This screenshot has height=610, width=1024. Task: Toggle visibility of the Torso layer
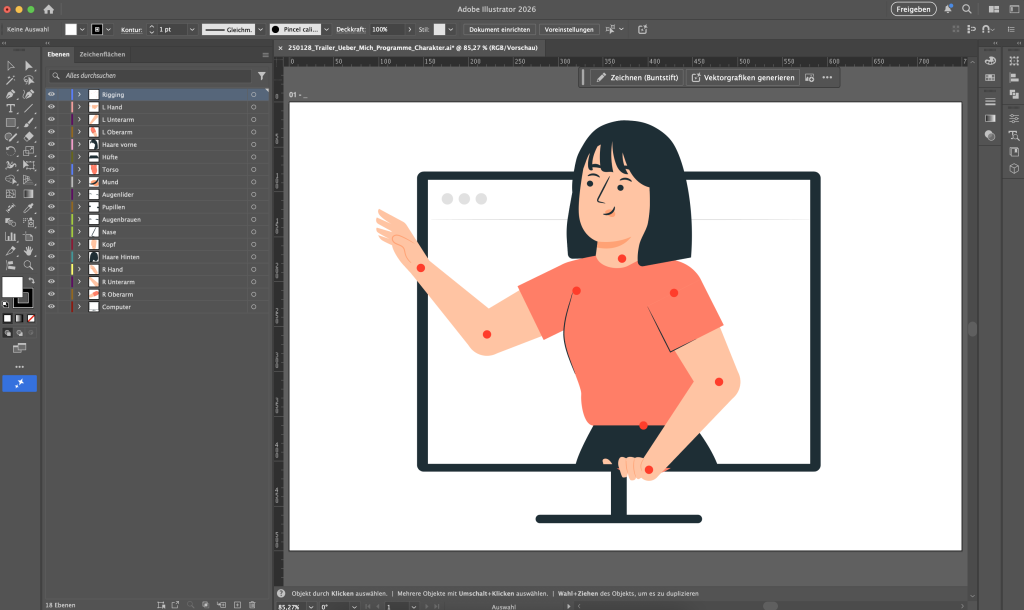(x=52, y=169)
